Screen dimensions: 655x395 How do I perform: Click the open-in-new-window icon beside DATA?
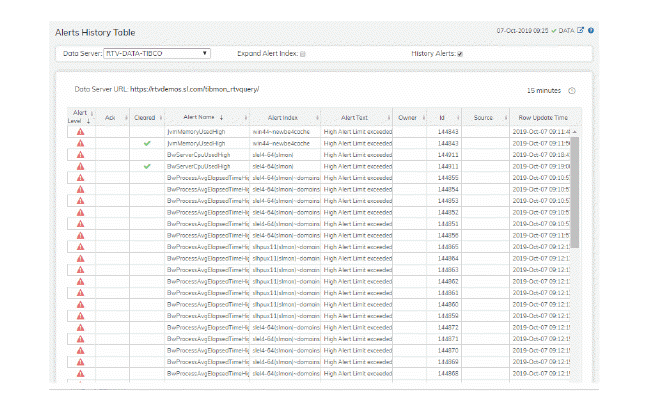click(580, 30)
